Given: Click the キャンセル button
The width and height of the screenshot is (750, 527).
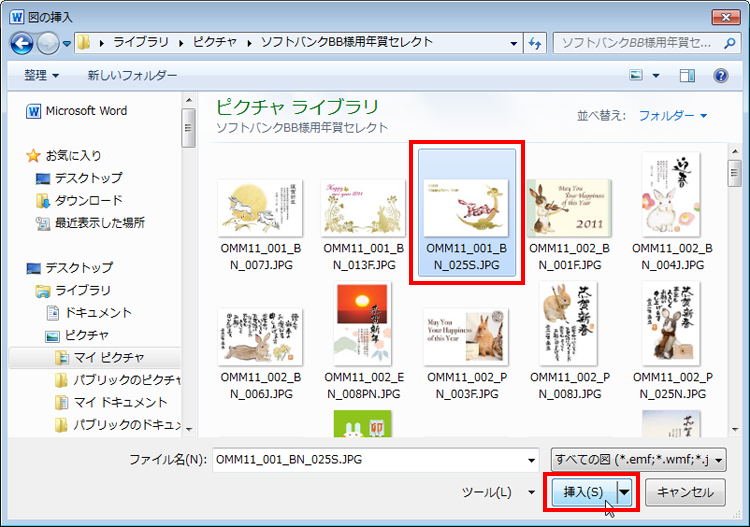Looking at the screenshot, I should 685,492.
